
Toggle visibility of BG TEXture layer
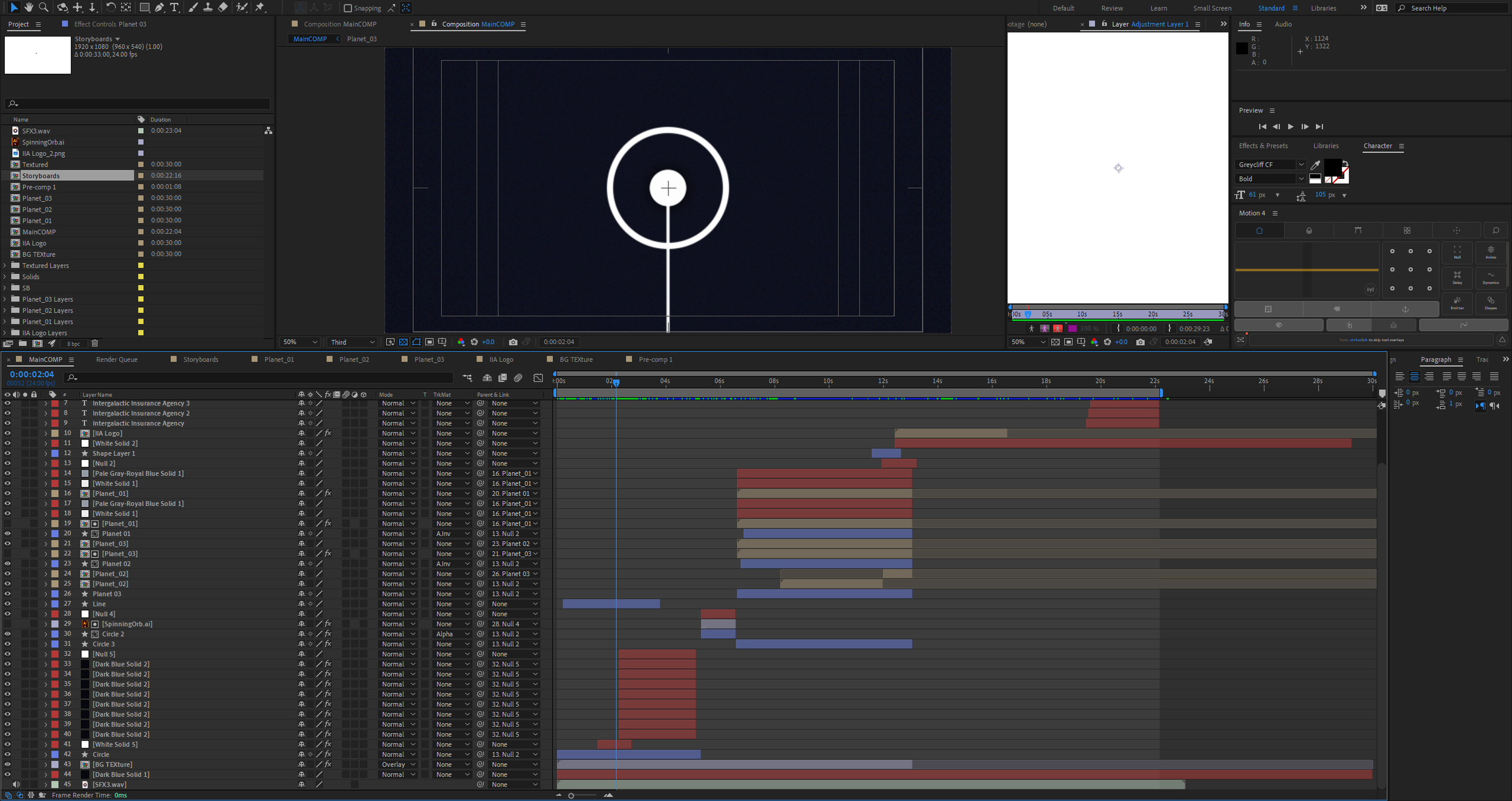coord(7,765)
